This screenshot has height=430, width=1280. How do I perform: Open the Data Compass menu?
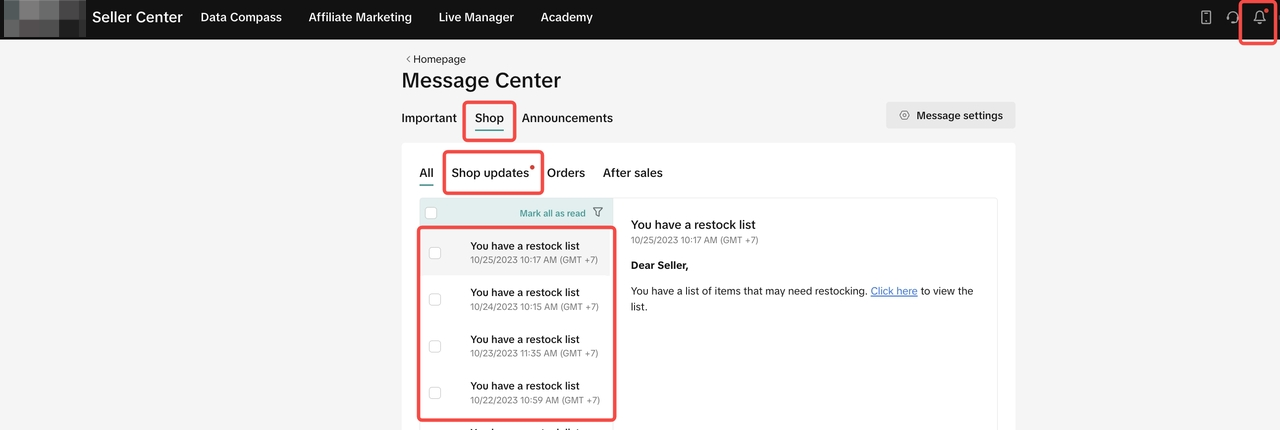pyautogui.click(x=241, y=17)
